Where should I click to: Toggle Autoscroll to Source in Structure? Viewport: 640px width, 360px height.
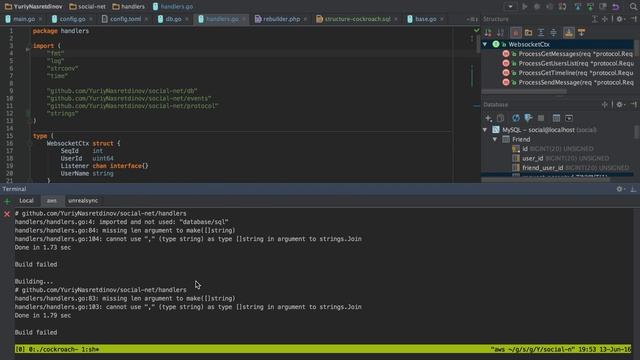(x=569, y=33)
